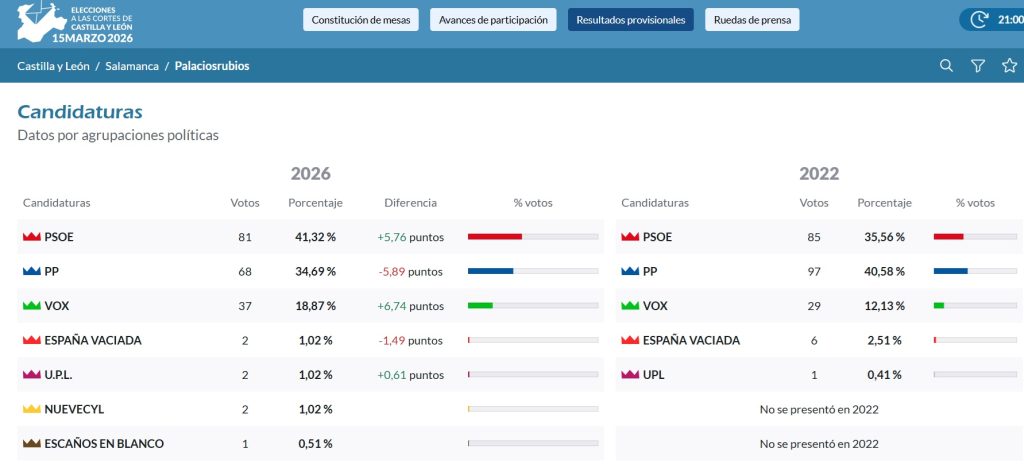The height and width of the screenshot is (468, 1024).
Task: Click PP percentage 34,69 %
Action: click(x=315, y=272)
